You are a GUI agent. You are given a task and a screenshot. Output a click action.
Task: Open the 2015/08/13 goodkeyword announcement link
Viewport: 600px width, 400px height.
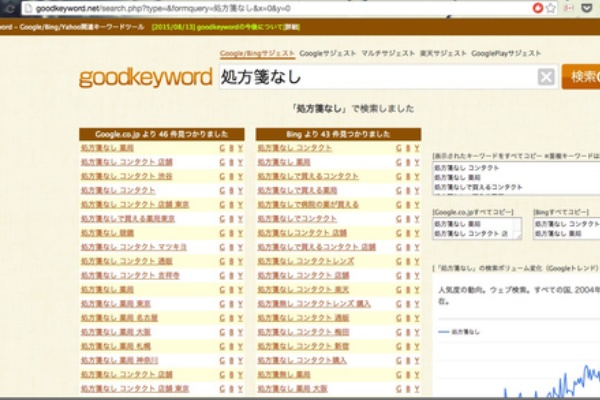(226, 27)
